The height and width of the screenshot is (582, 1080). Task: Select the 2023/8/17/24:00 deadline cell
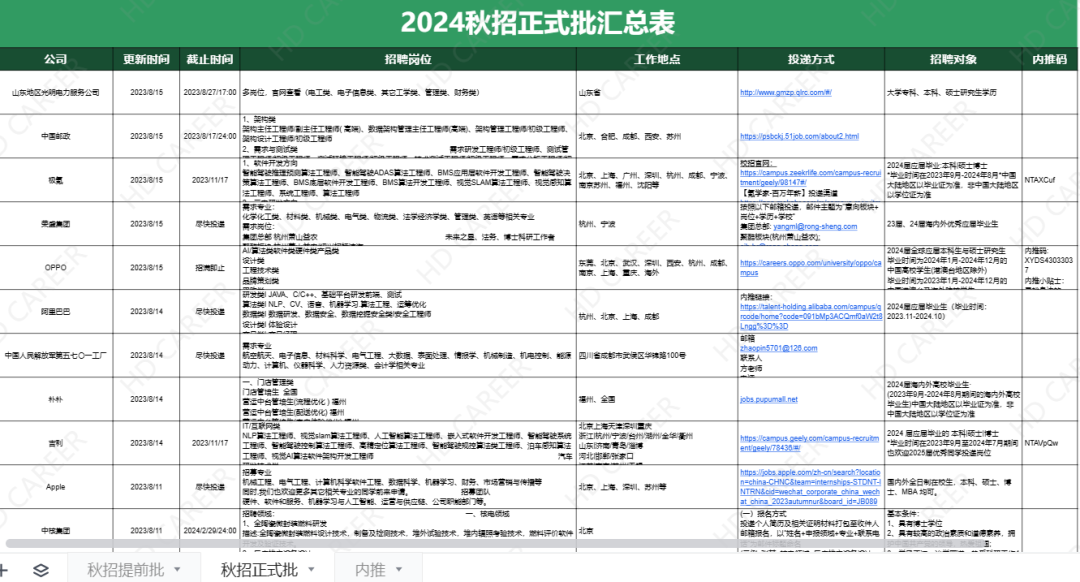209,136
